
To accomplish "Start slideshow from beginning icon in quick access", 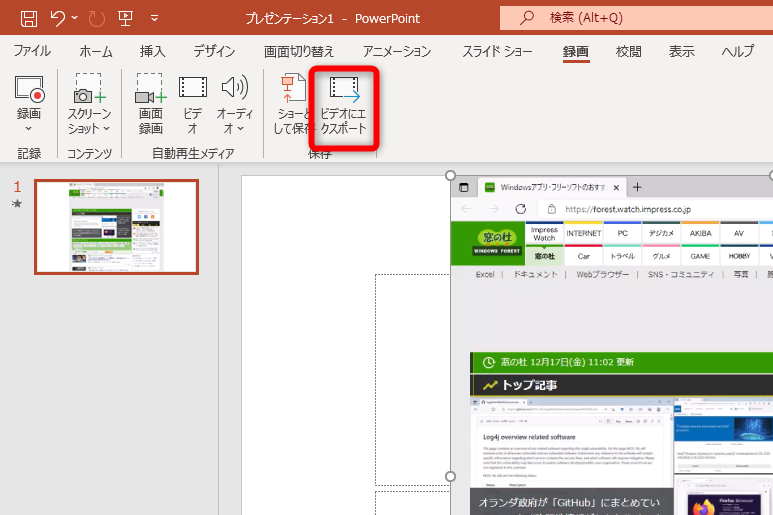I will coord(126,19).
